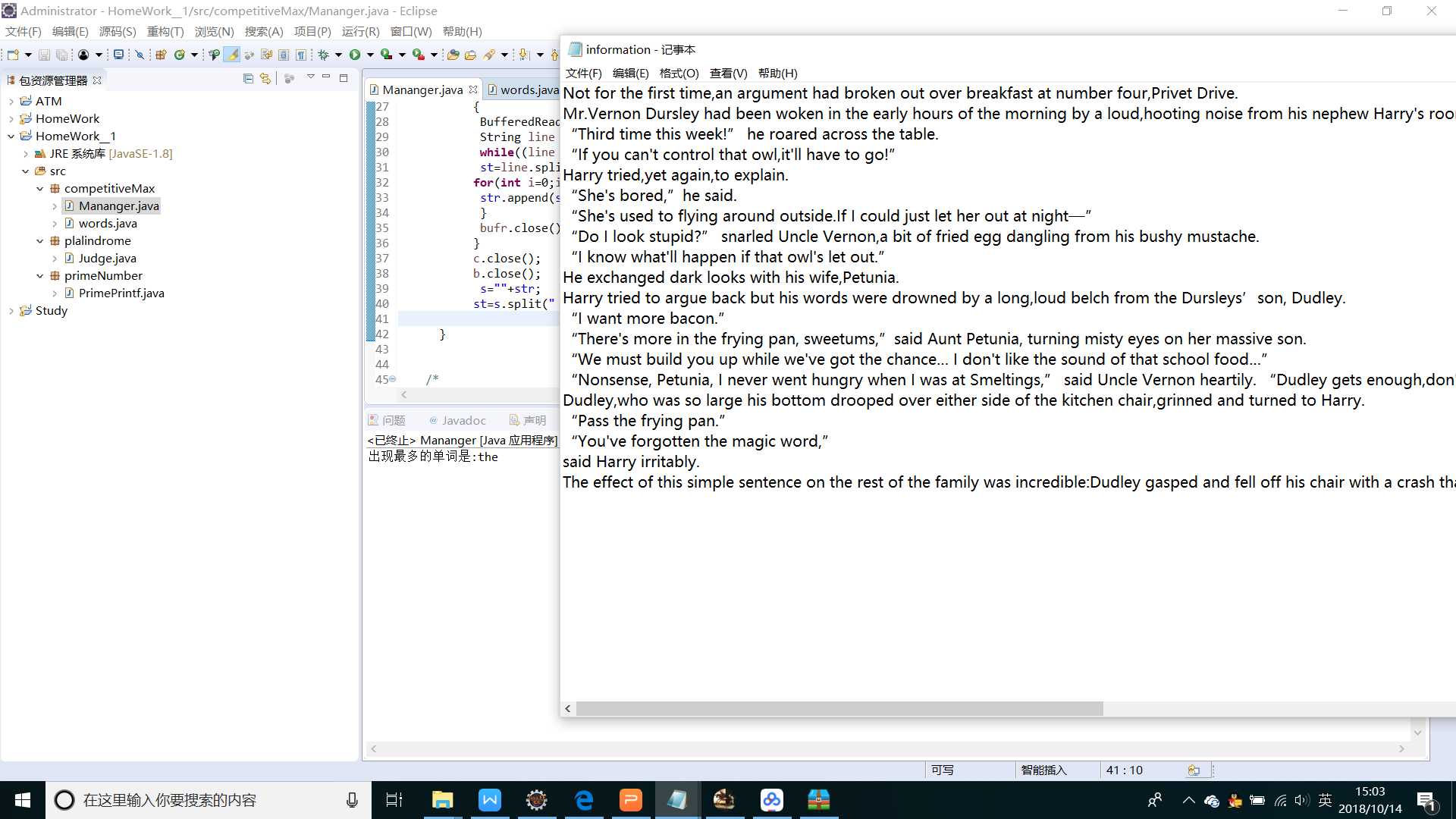Viewport: 1456px width, 819px height.
Task: Open Eclipse 运行(R) menu
Action: 360,31
